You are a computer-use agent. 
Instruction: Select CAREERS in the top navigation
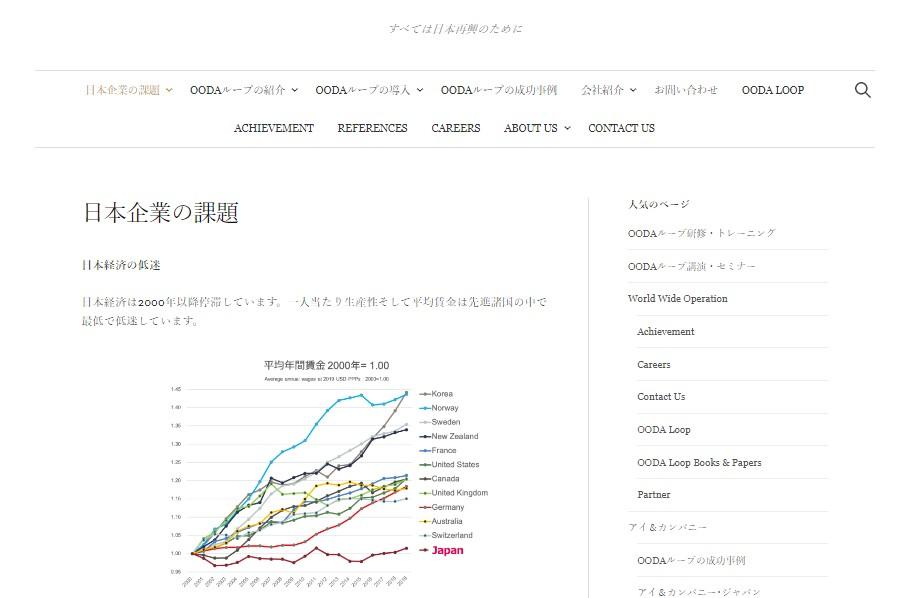[456, 128]
